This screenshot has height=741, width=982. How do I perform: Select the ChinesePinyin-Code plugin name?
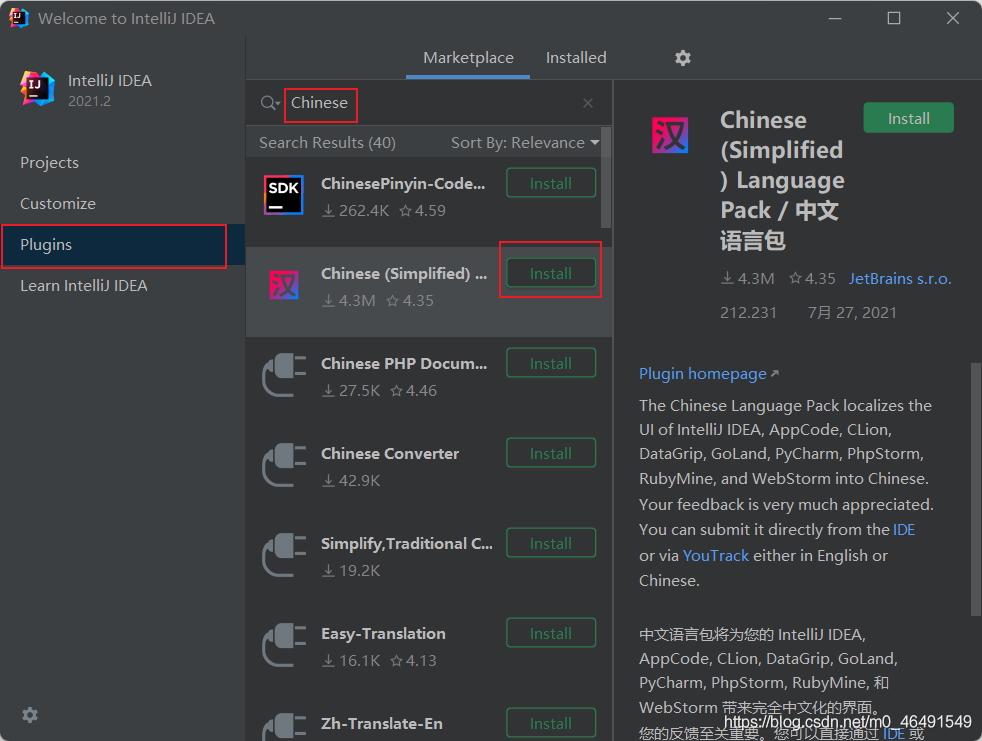coord(403,184)
